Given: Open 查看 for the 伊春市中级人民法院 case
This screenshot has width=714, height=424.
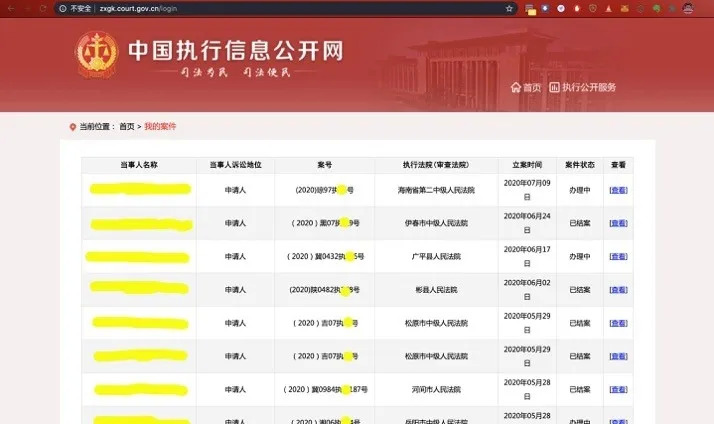Looking at the screenshot, I should 618,223.
